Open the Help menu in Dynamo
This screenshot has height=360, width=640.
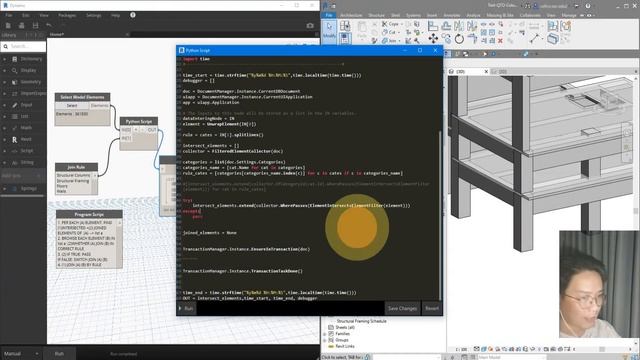(x=116, y=15)
